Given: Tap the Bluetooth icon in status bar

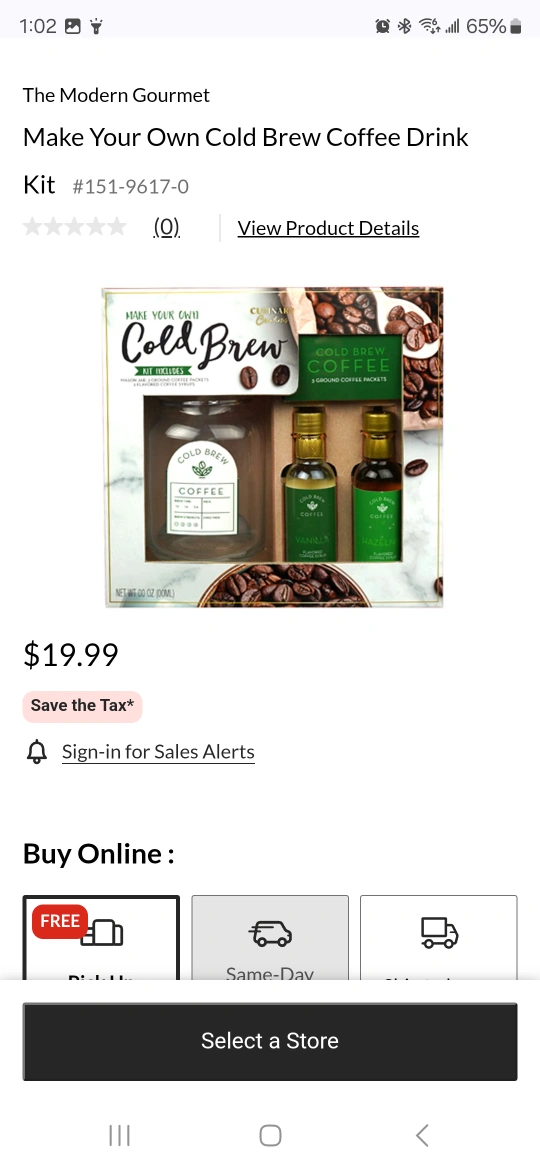Looking at the screenshot, I should (x=404, y=27).
